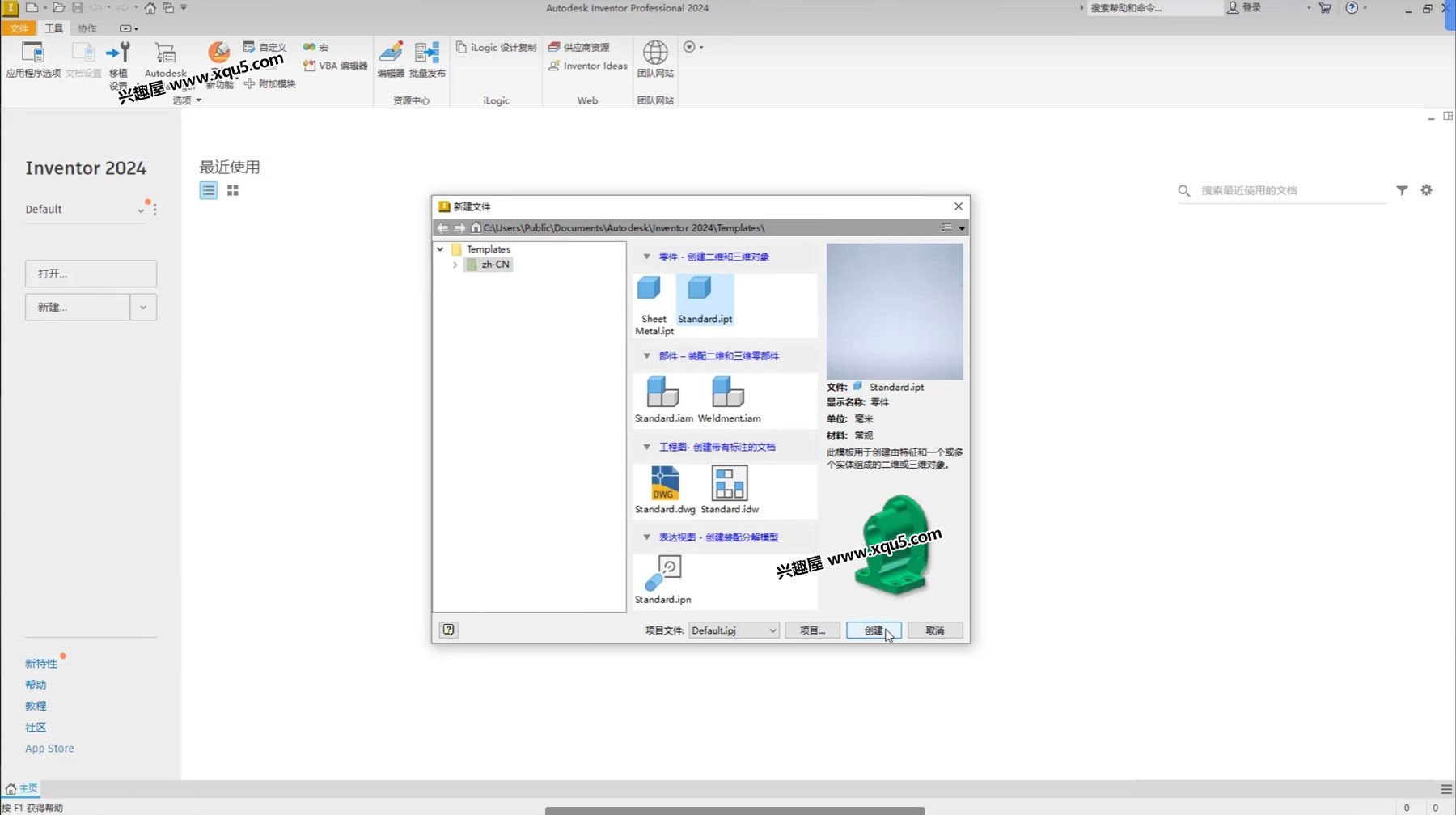Switch recent files to list view
The width and height of the screenshot is (1456, 815).
tap(209, 190)
